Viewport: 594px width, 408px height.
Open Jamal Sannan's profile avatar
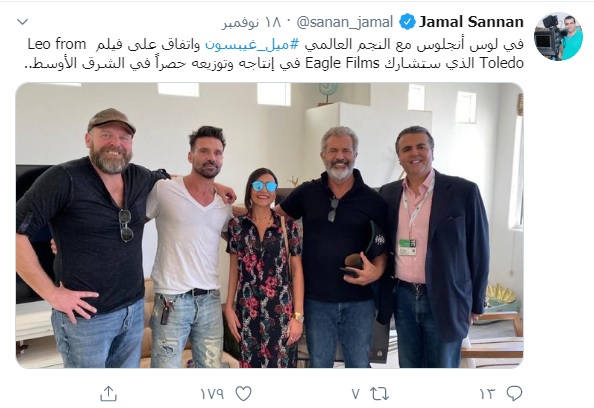pos(558,36)
